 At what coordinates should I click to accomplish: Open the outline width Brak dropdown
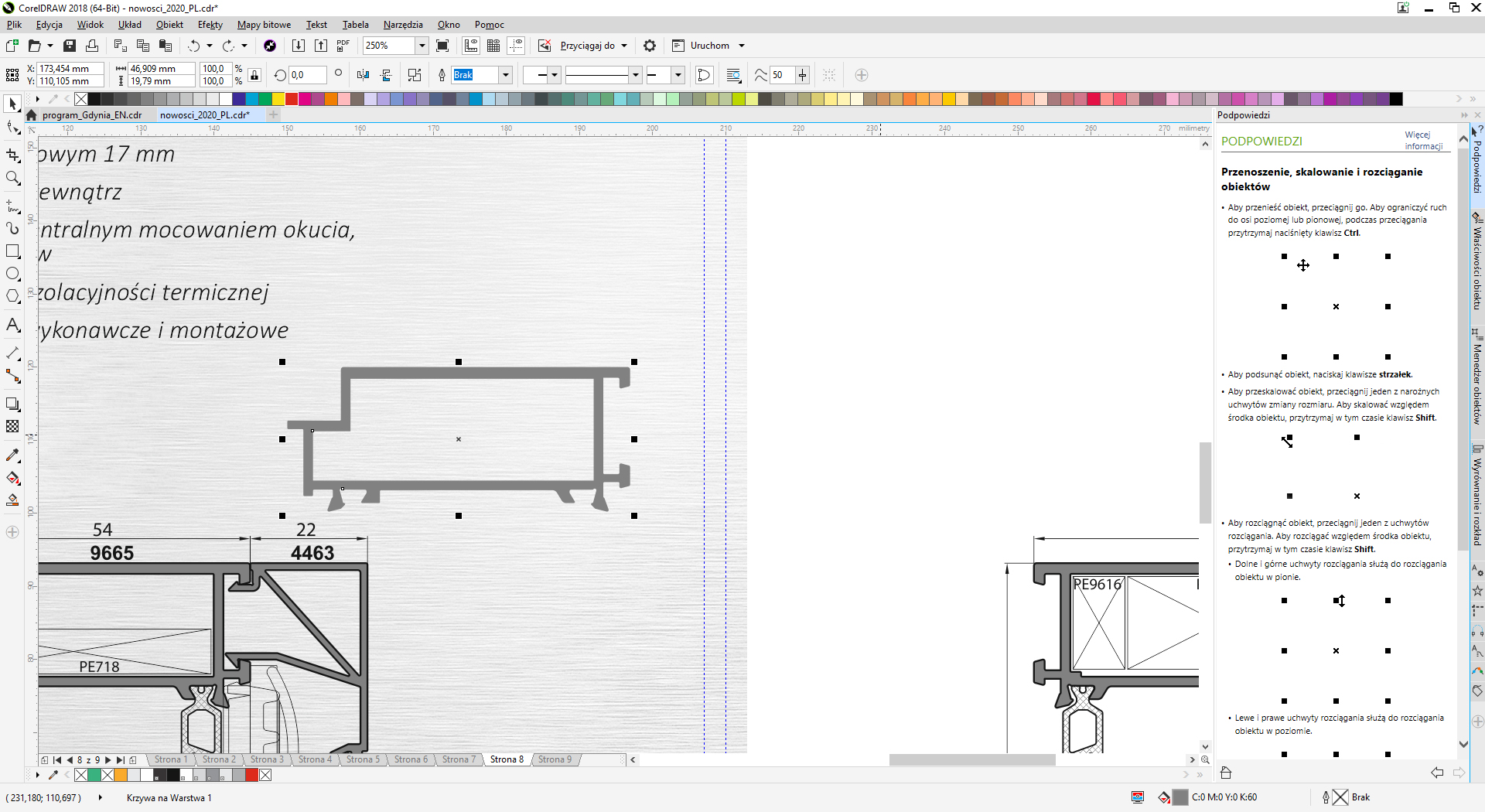point(506,75)
